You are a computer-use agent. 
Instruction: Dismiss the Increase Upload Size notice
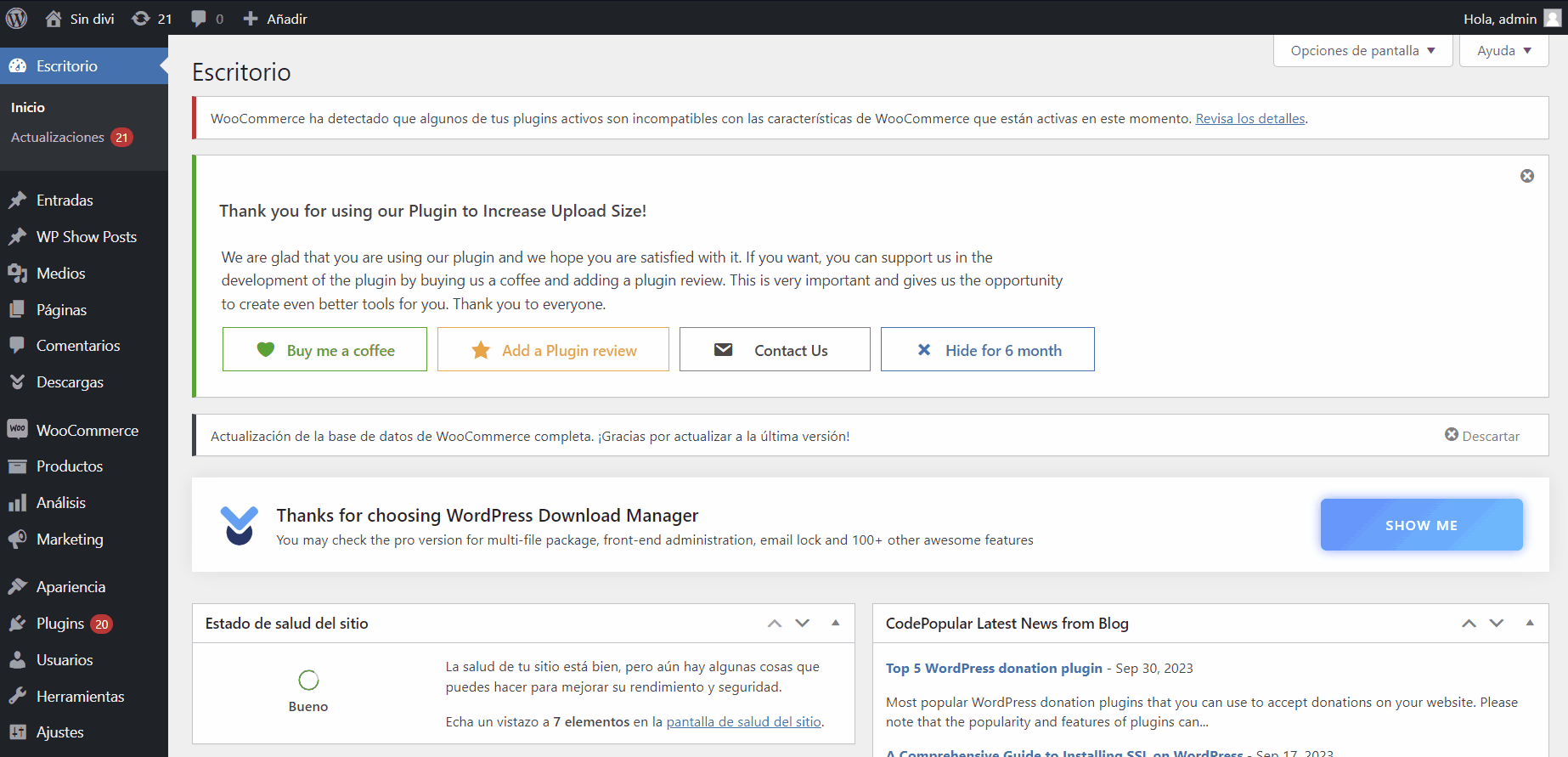click(1526, 176)
